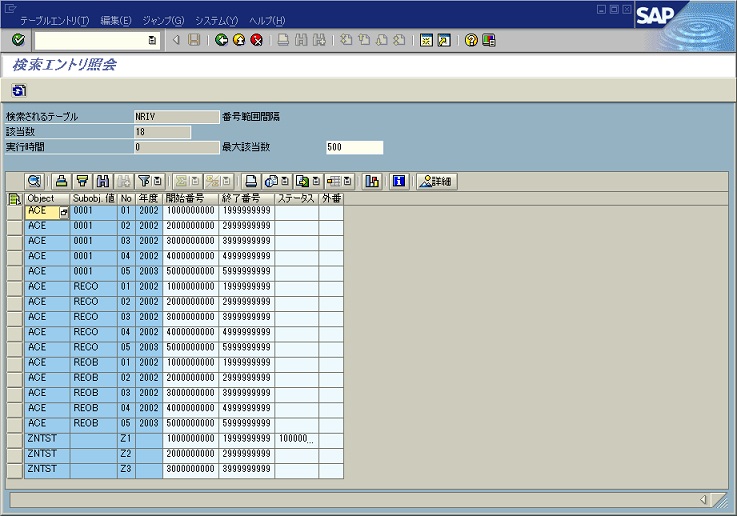
Task: Click the refresh icon below the title
Action: click(x=18, y=90)
